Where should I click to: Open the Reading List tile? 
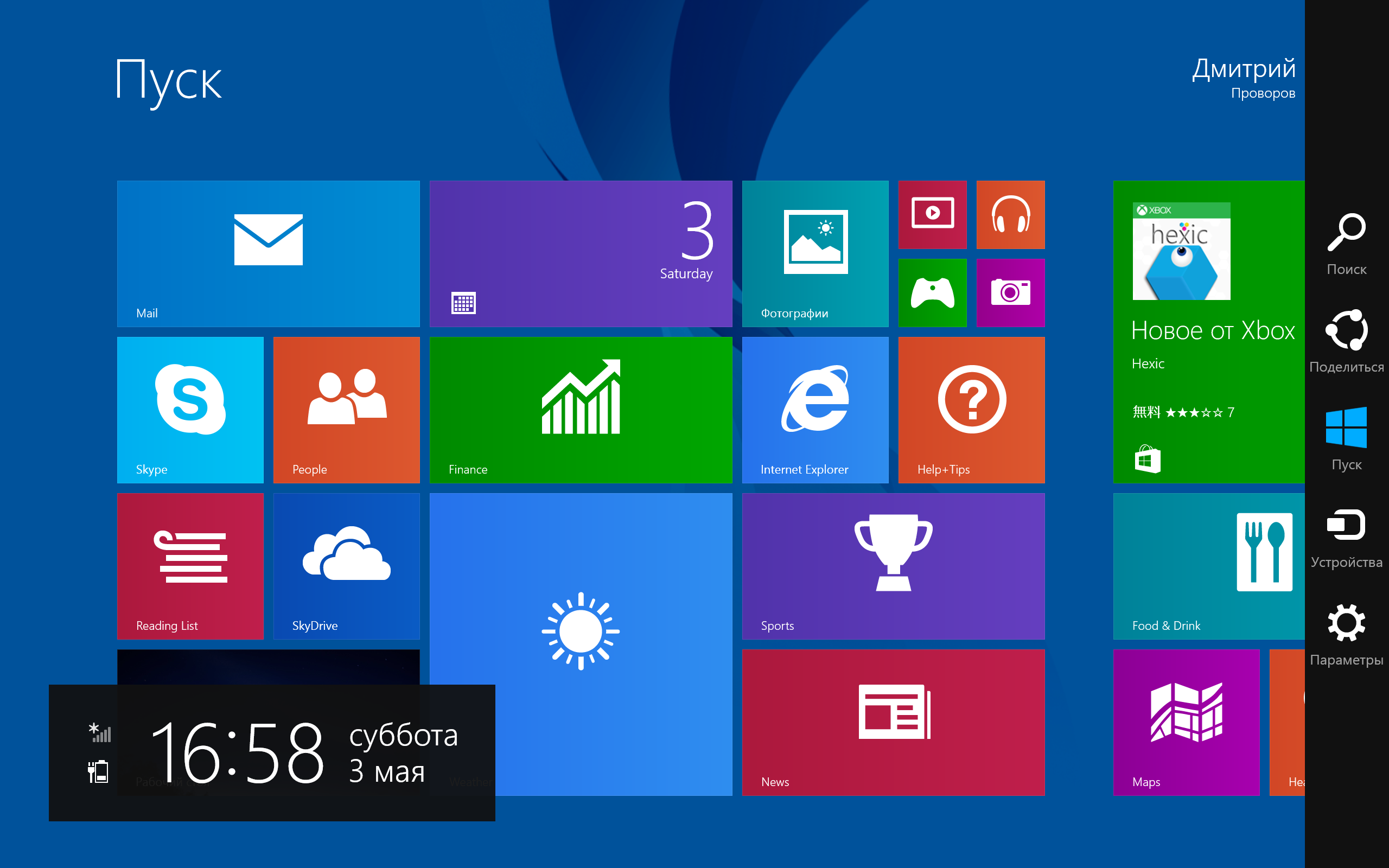[x=190, y=566]
